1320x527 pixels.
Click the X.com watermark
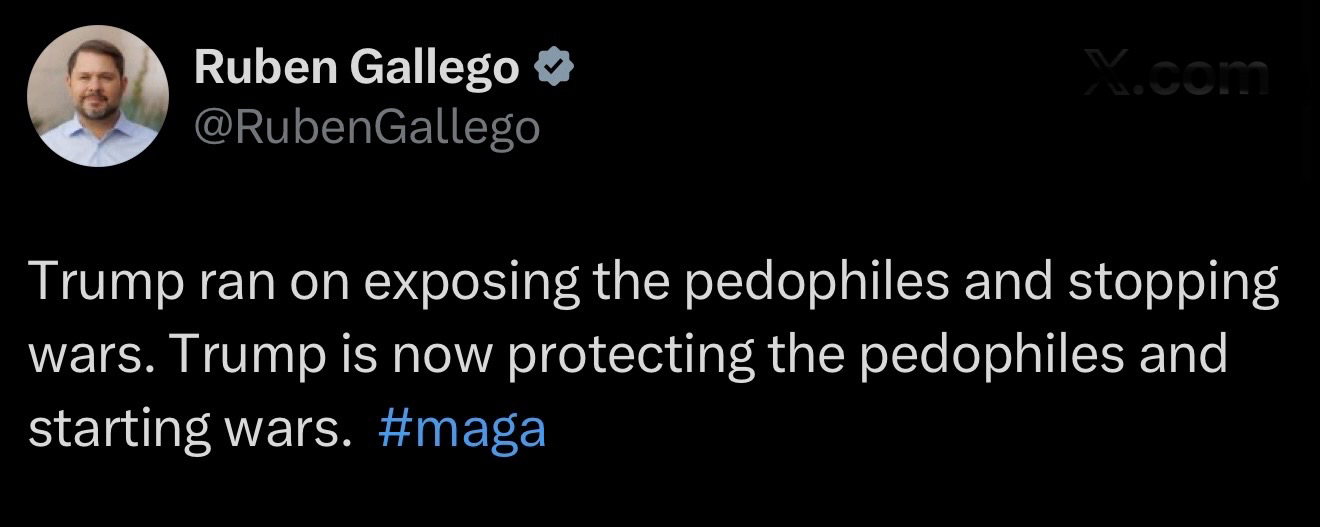point(1176,76)
